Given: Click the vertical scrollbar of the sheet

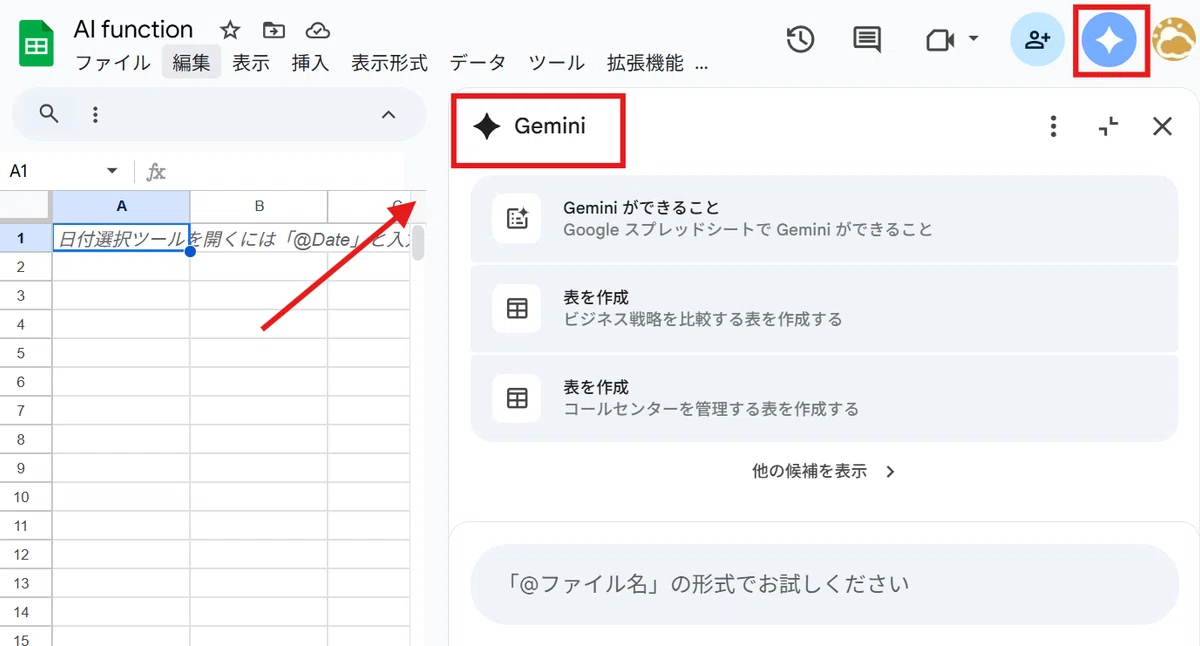Looking at the screenshot, I should click(x=418, y=242).
